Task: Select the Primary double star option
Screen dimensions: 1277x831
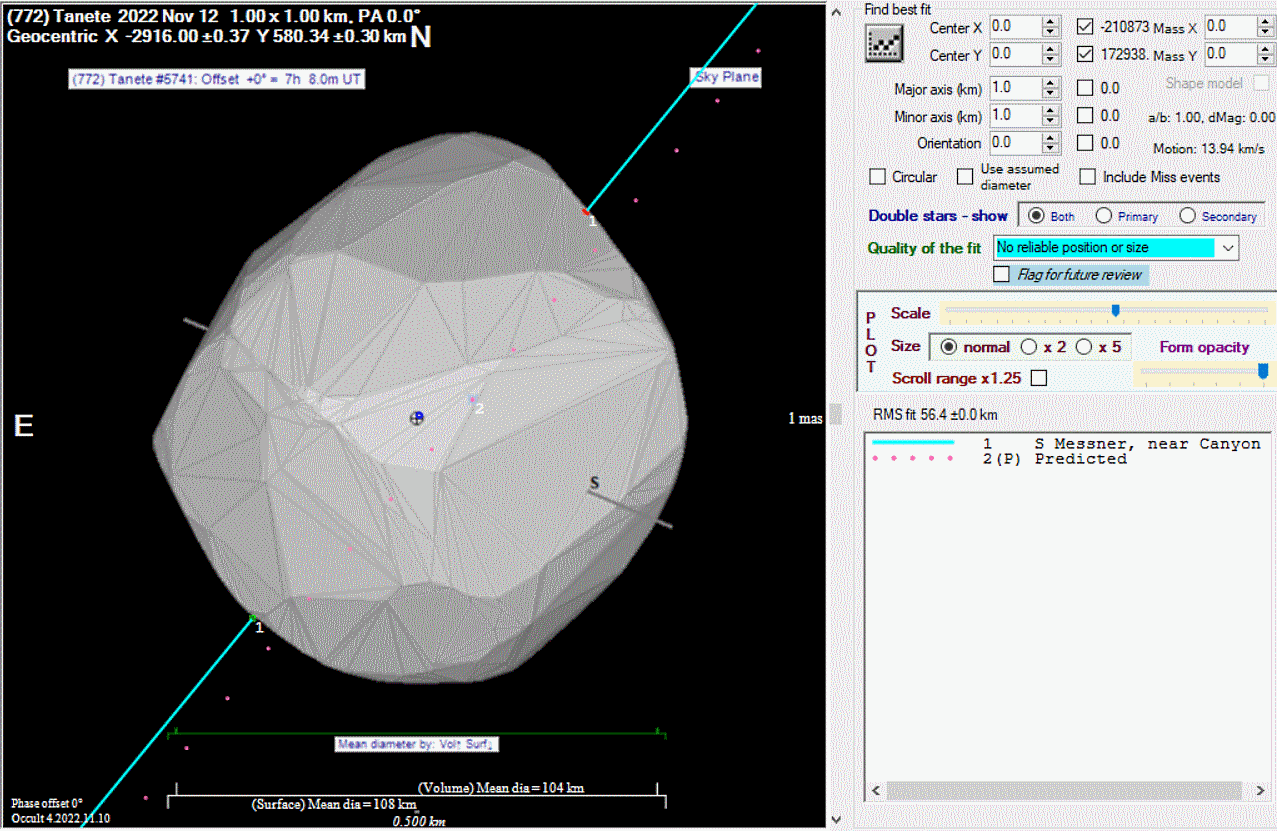Action: (x=1104, y=216)
